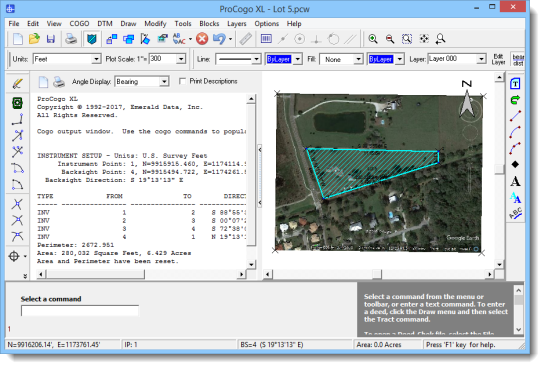Select the ruler measure tool icon
The height and width of the screenshot is (369, 545).
[245, 39]
